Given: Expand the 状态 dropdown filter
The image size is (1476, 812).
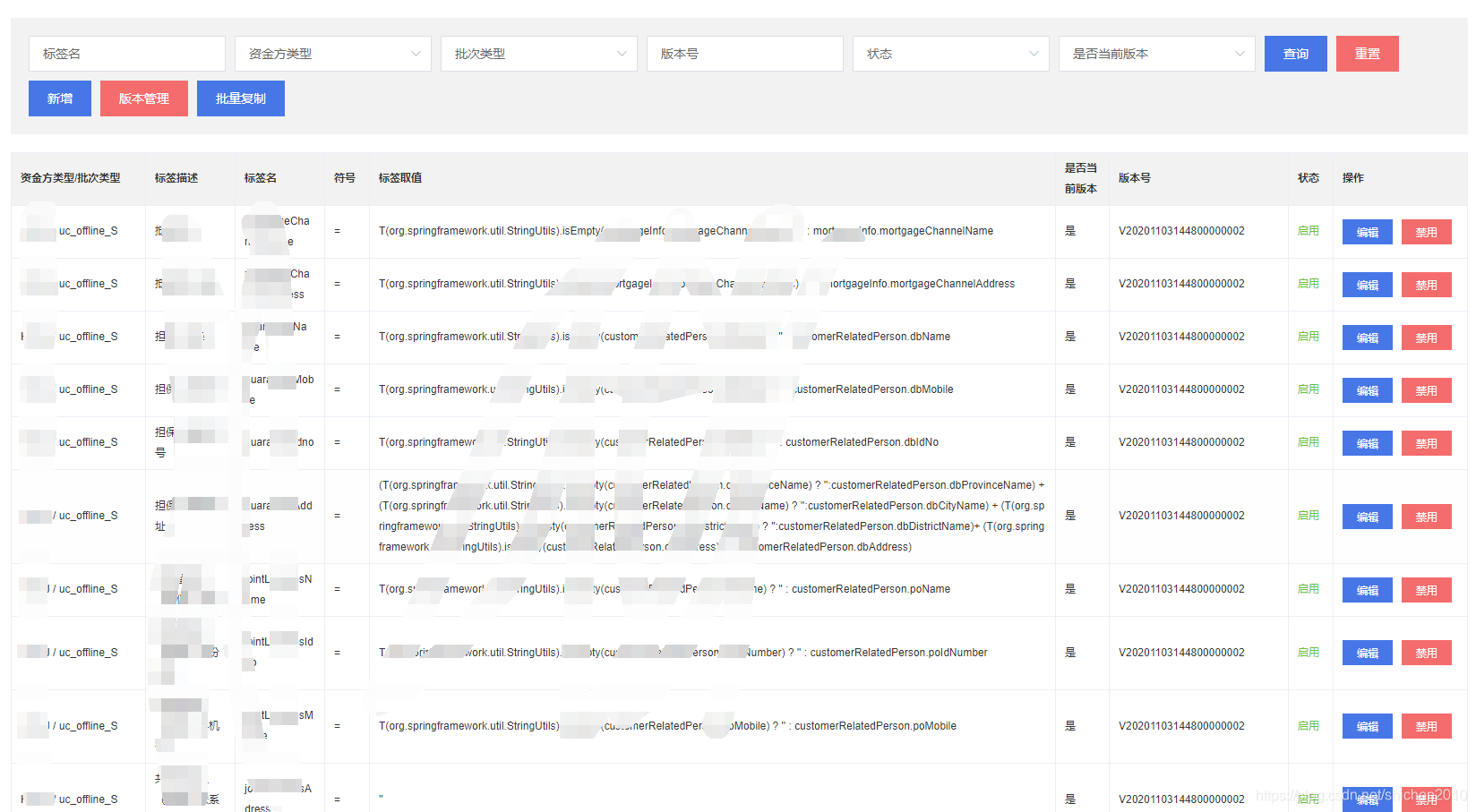Looking at the screenshot, I should click(x=951, y=54).
